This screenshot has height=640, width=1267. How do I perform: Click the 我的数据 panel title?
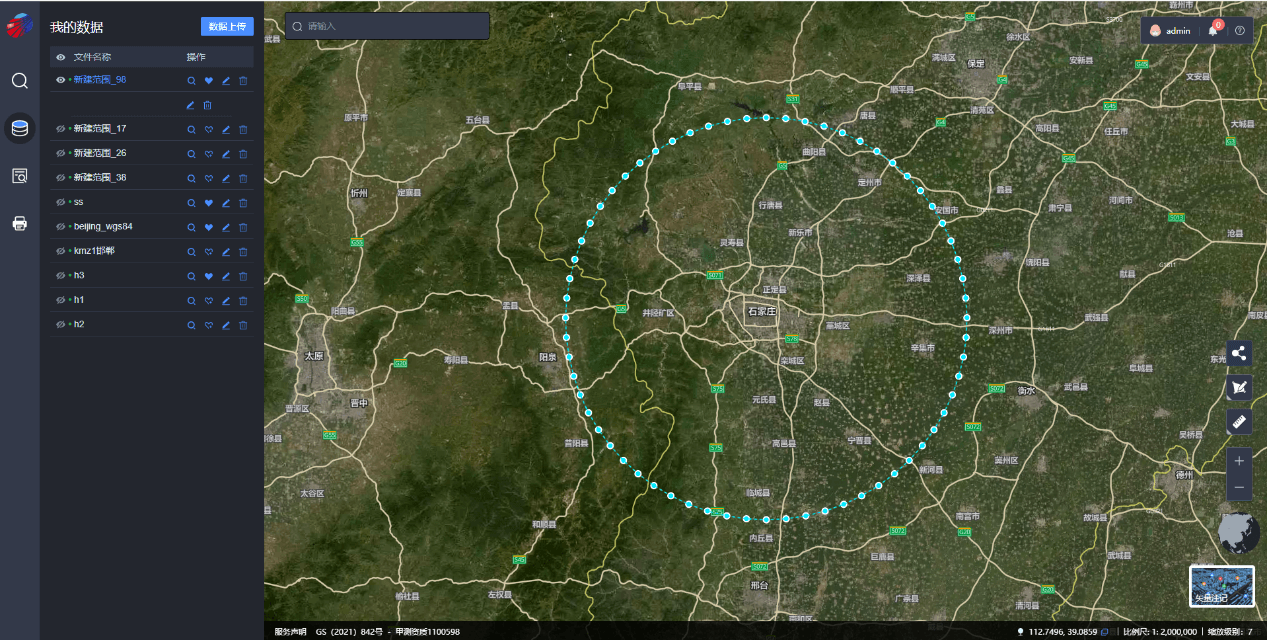click(x=76, y=27)
